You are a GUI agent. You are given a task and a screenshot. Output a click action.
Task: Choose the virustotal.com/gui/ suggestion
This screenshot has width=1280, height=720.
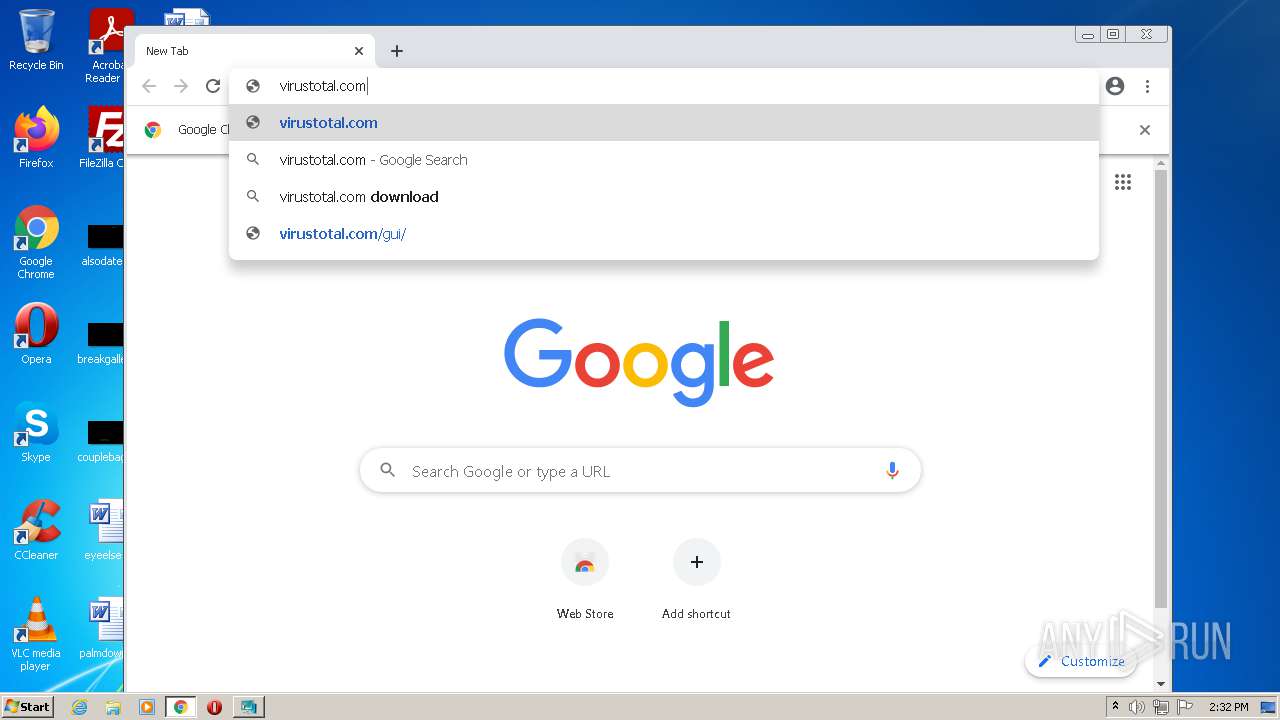tap(664, 234)
